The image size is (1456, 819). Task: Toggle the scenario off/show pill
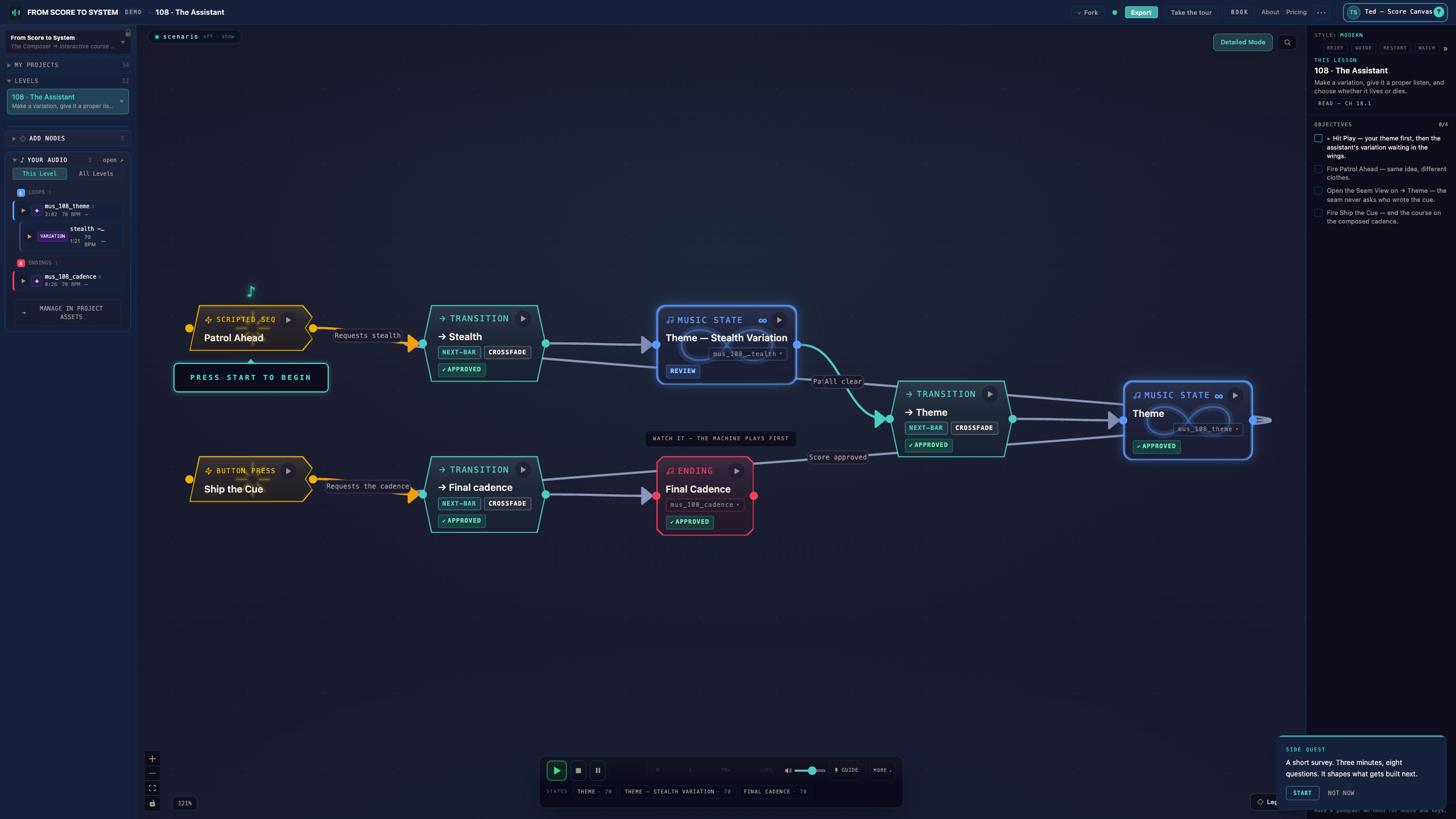tap(195, 36)
